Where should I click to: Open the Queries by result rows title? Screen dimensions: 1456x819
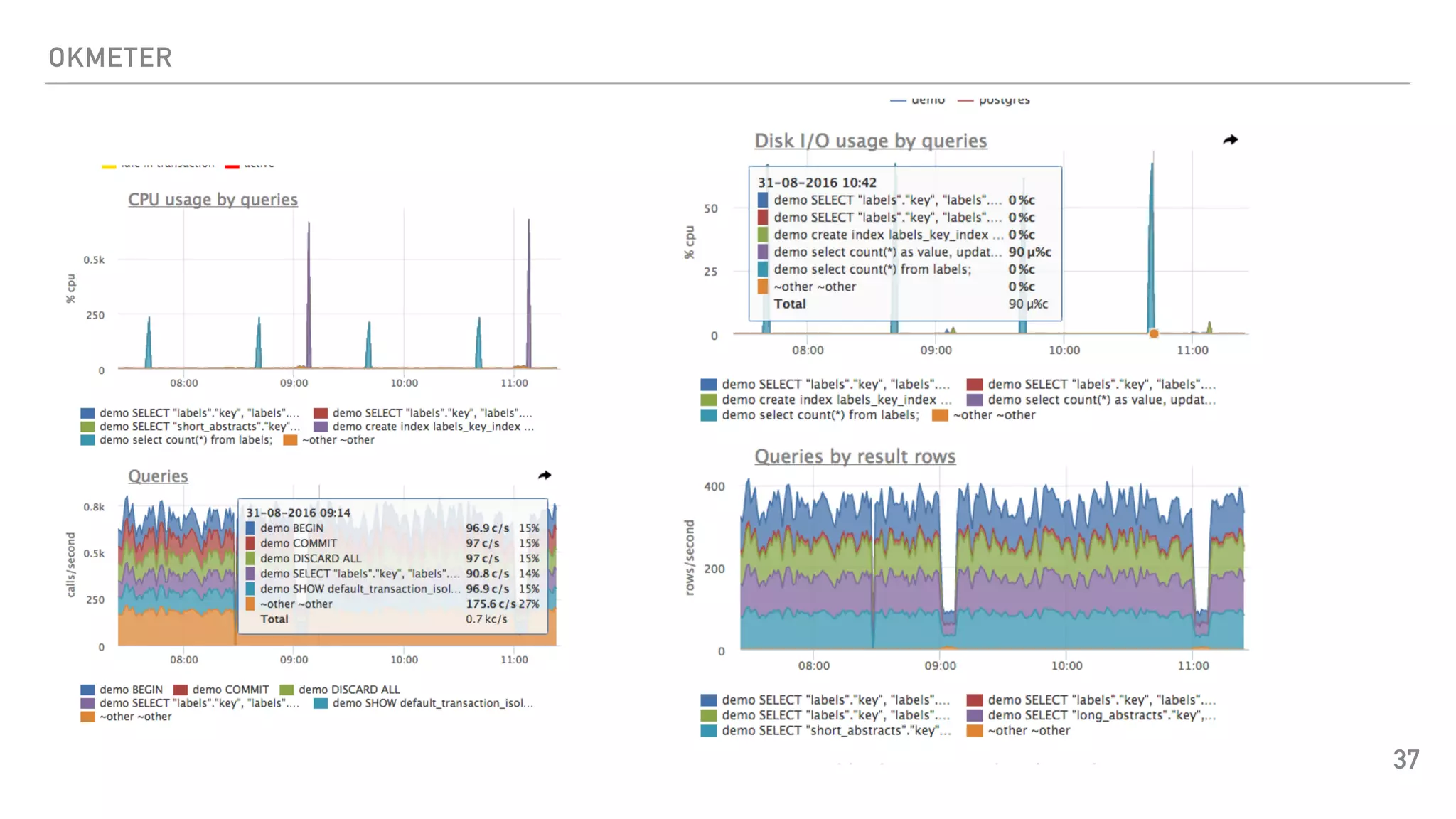855,456
